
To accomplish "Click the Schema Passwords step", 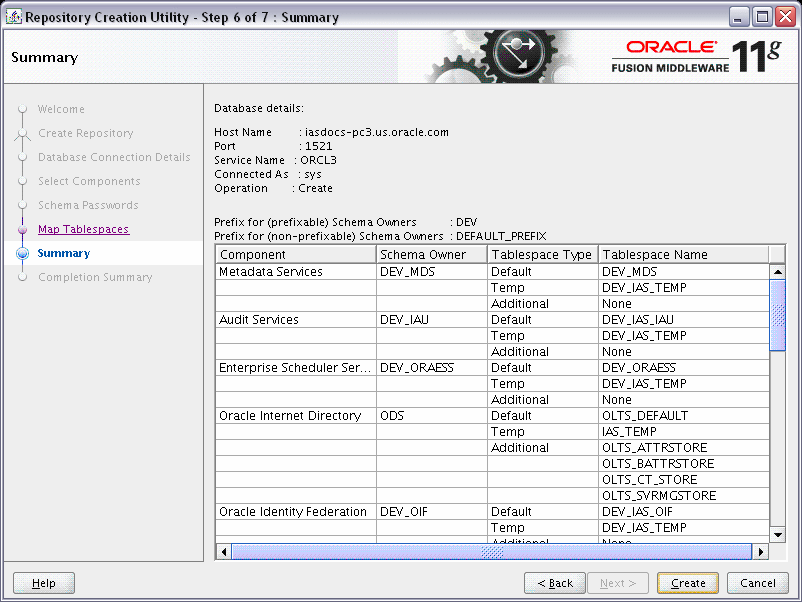I will (88, 205).
